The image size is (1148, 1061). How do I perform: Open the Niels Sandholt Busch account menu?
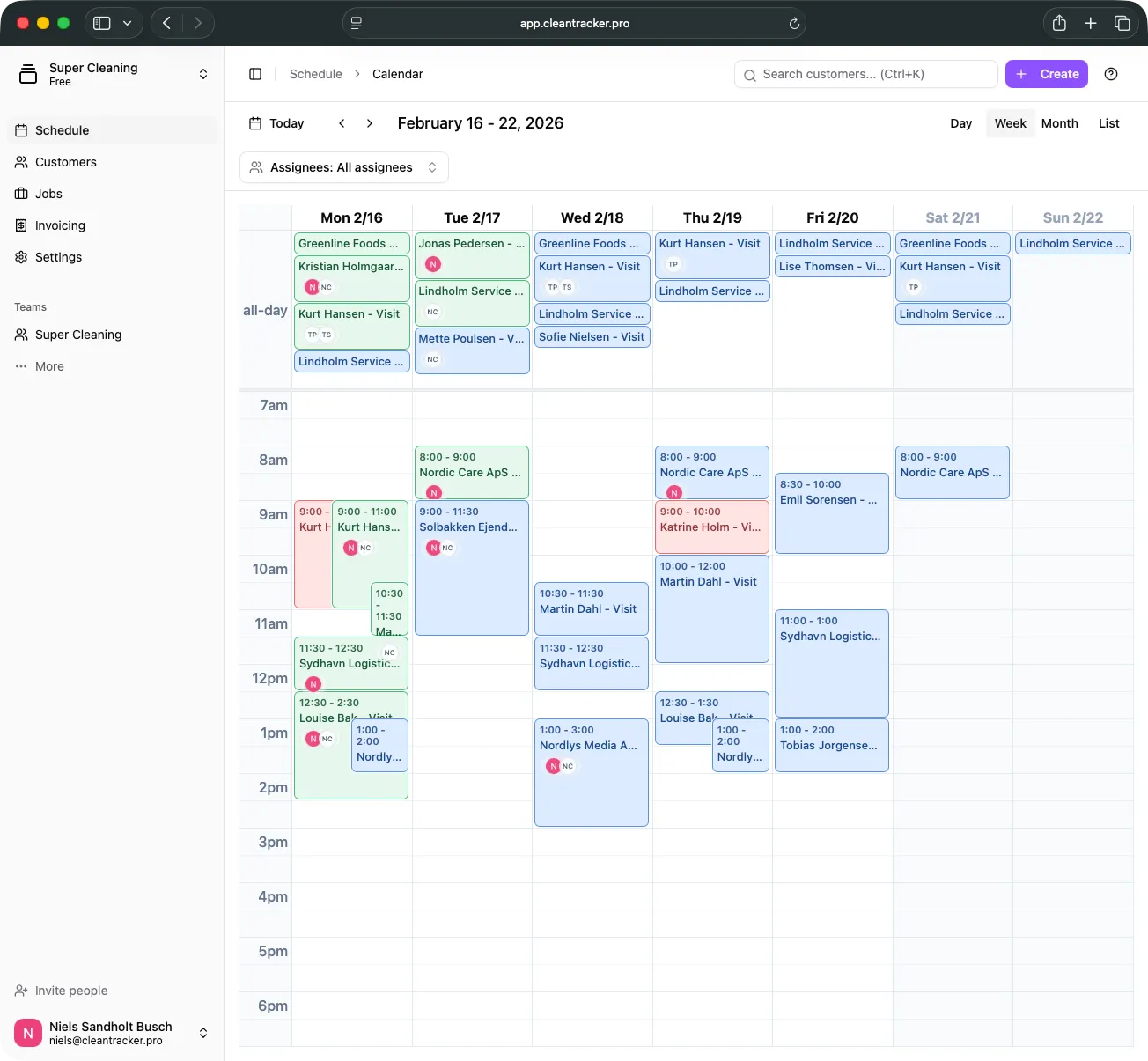[x=202, y=1033]
